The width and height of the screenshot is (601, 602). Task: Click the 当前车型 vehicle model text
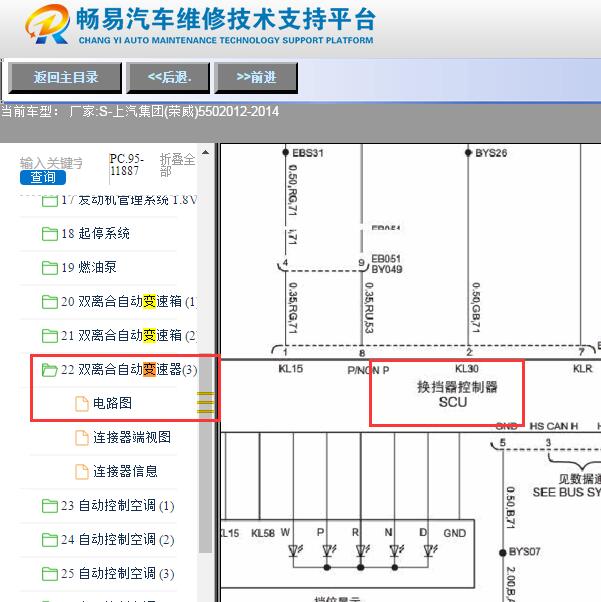[x=140, y=112]
